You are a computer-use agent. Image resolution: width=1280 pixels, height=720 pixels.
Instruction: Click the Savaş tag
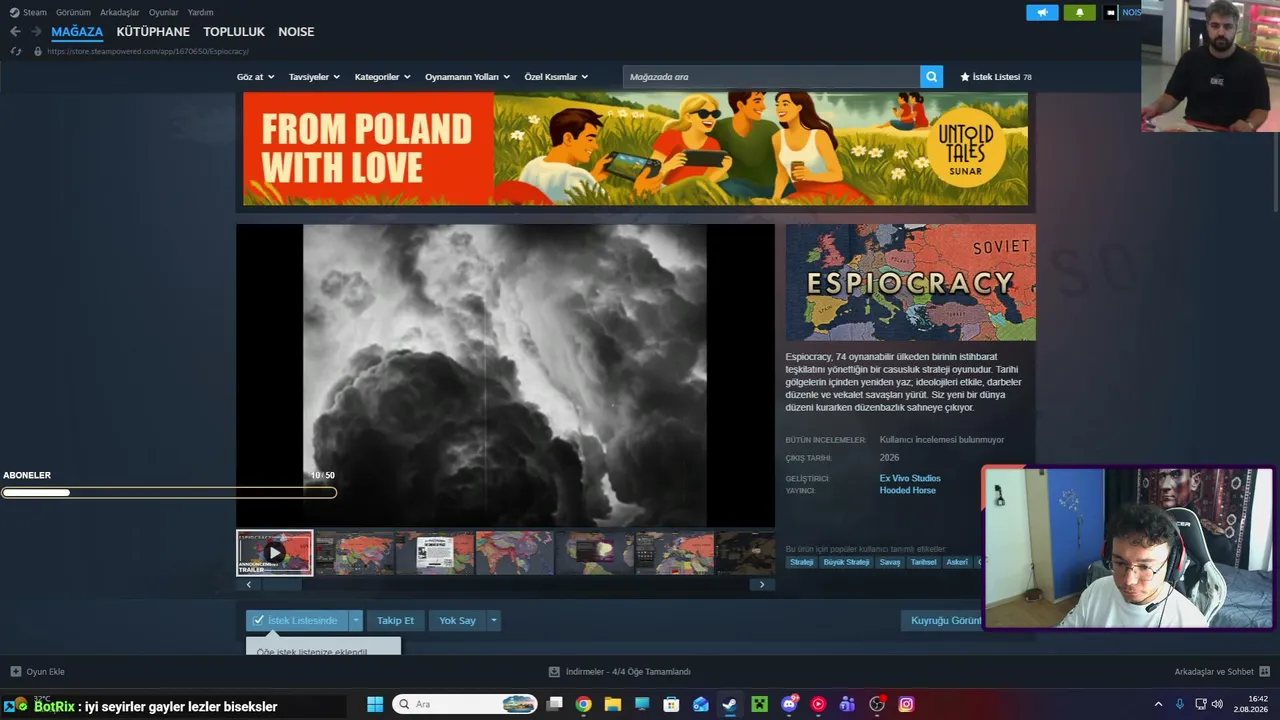coord(890,562)
